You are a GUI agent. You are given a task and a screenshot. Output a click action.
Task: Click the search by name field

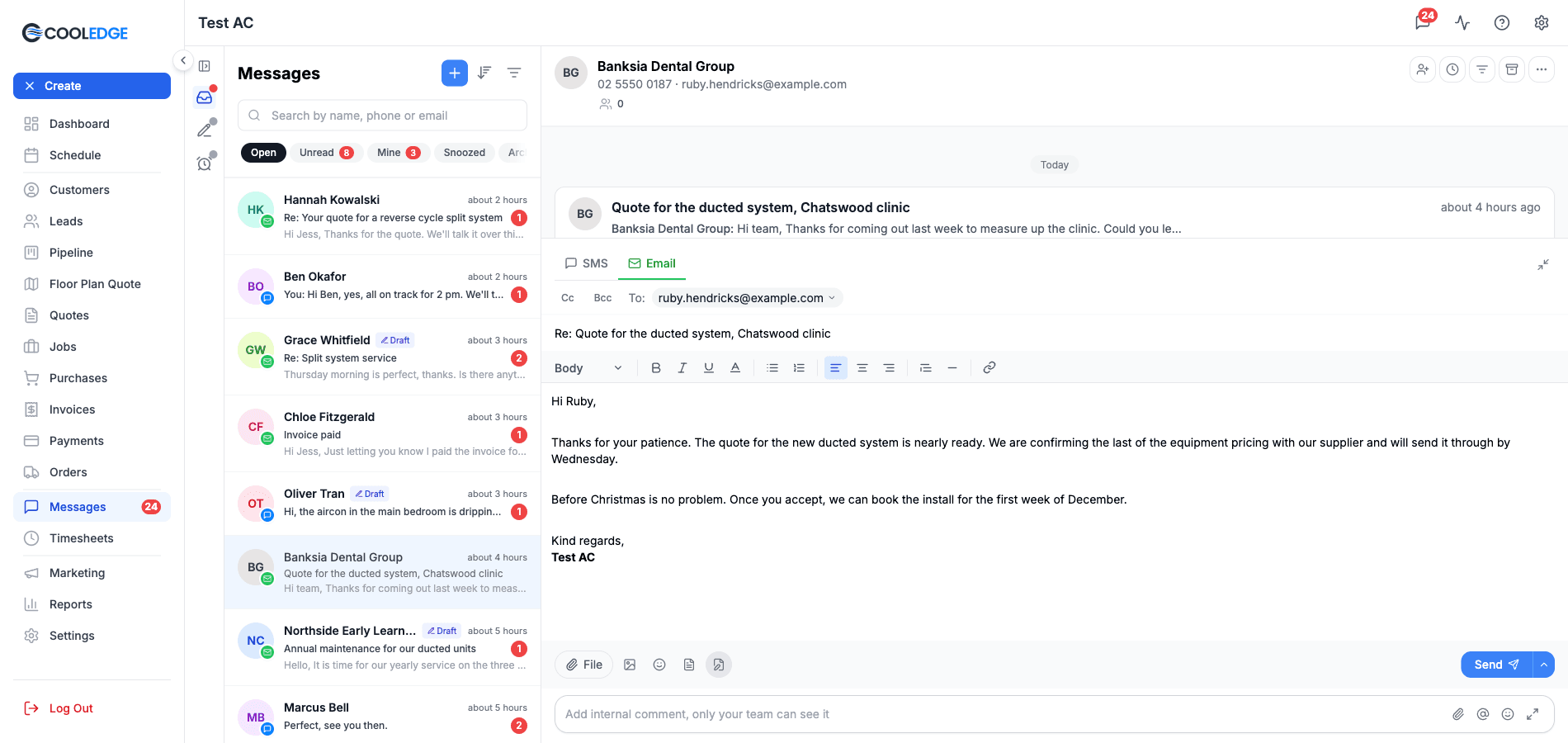(382, 116)
